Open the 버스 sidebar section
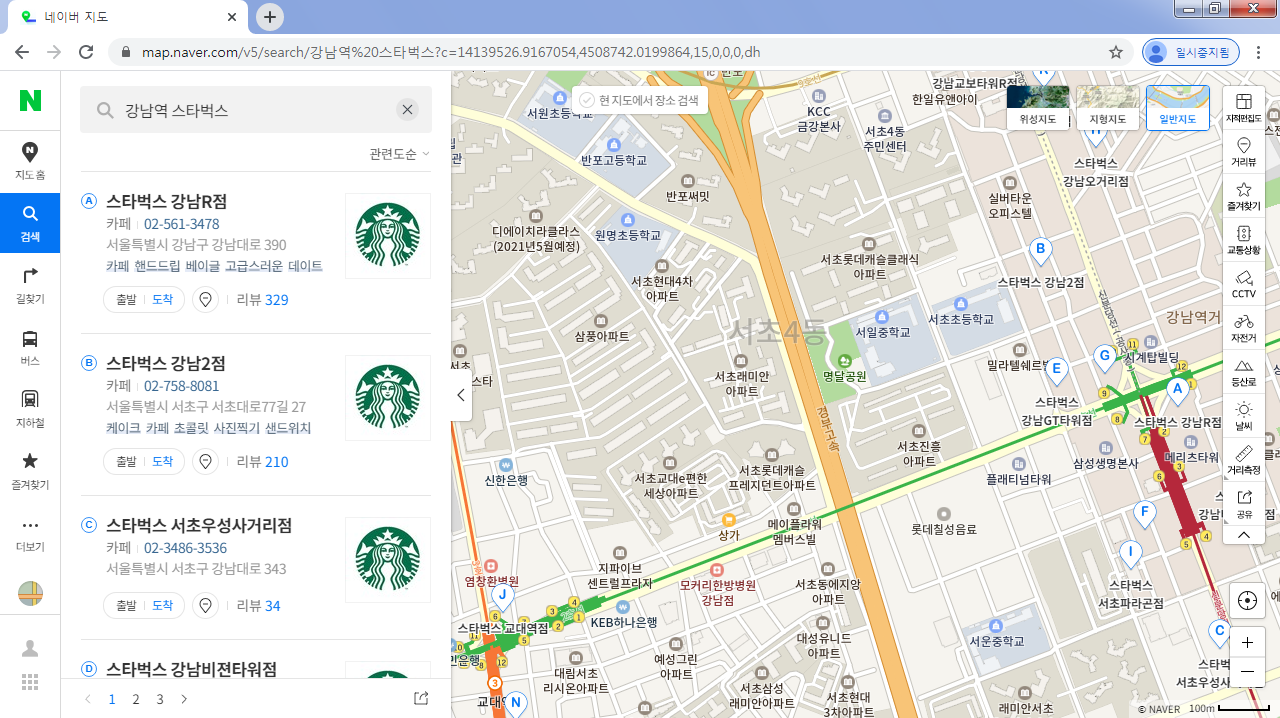 [30, 347]
